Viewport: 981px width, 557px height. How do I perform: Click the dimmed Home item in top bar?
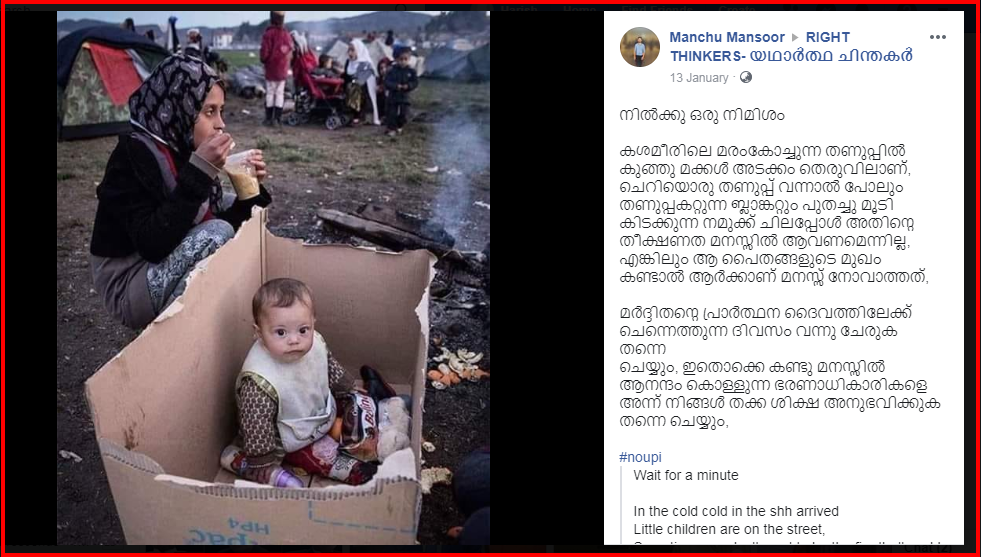(x=579, y=9)
